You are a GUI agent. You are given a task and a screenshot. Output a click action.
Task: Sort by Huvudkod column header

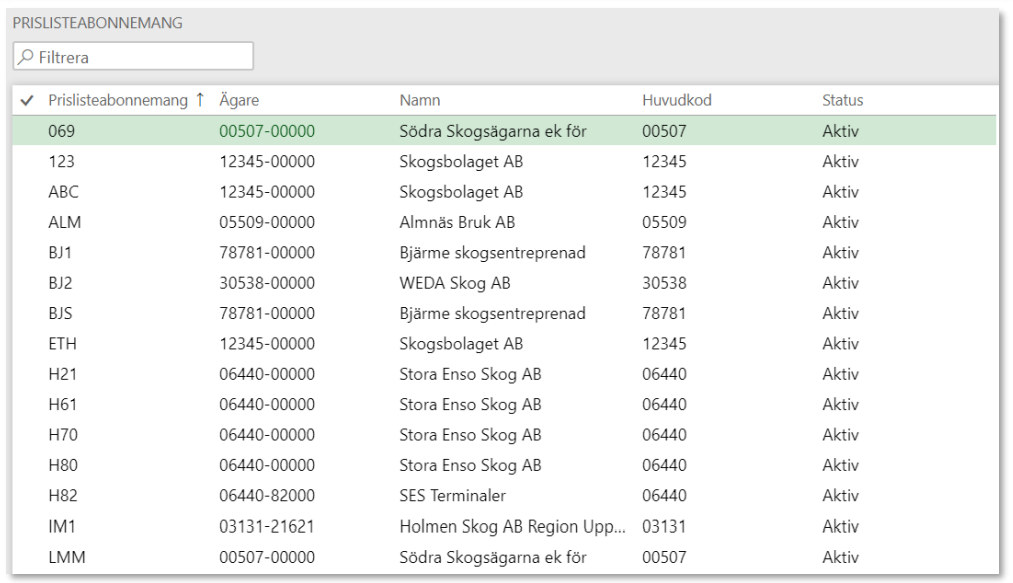pyautogui.click(x=676, y=100)
